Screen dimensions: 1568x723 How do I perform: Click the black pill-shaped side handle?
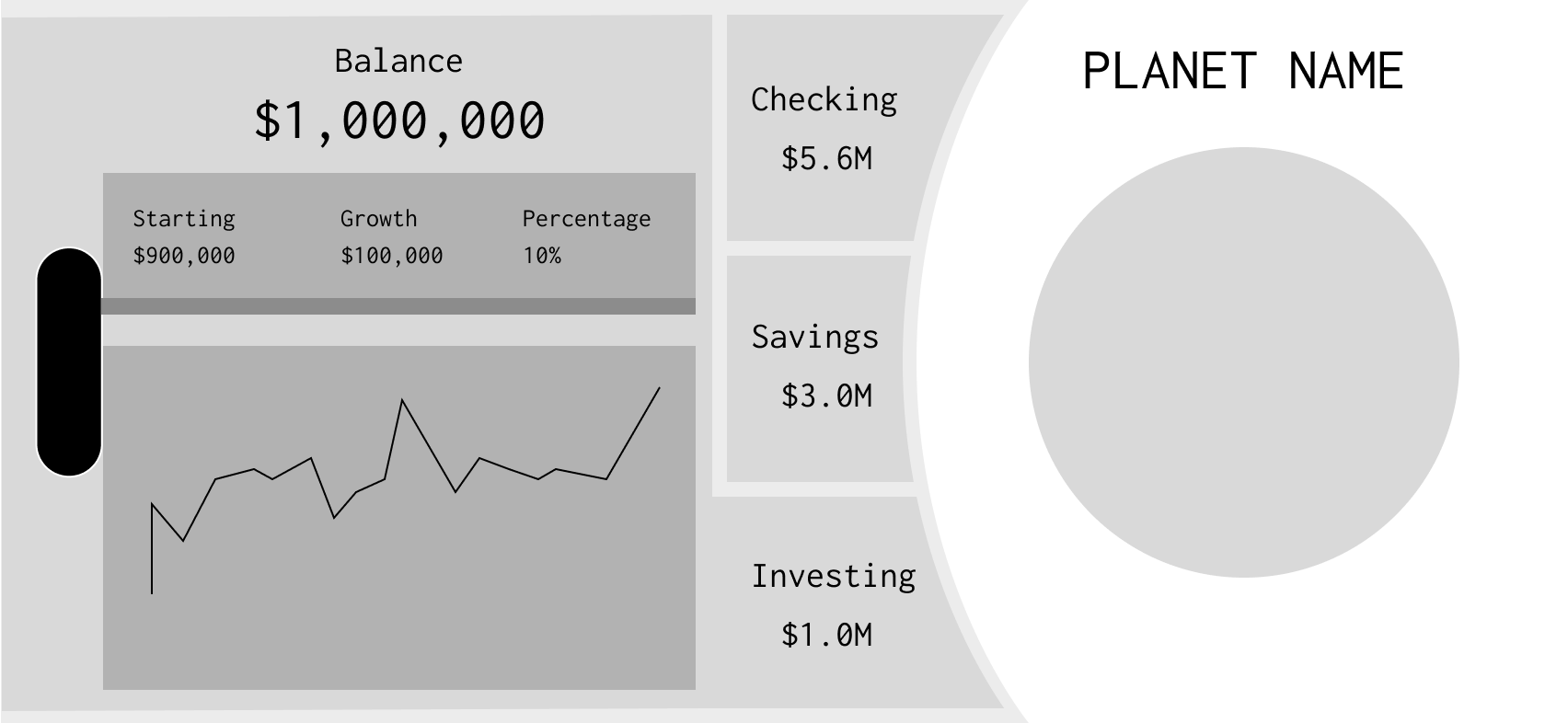click(69, 361)
